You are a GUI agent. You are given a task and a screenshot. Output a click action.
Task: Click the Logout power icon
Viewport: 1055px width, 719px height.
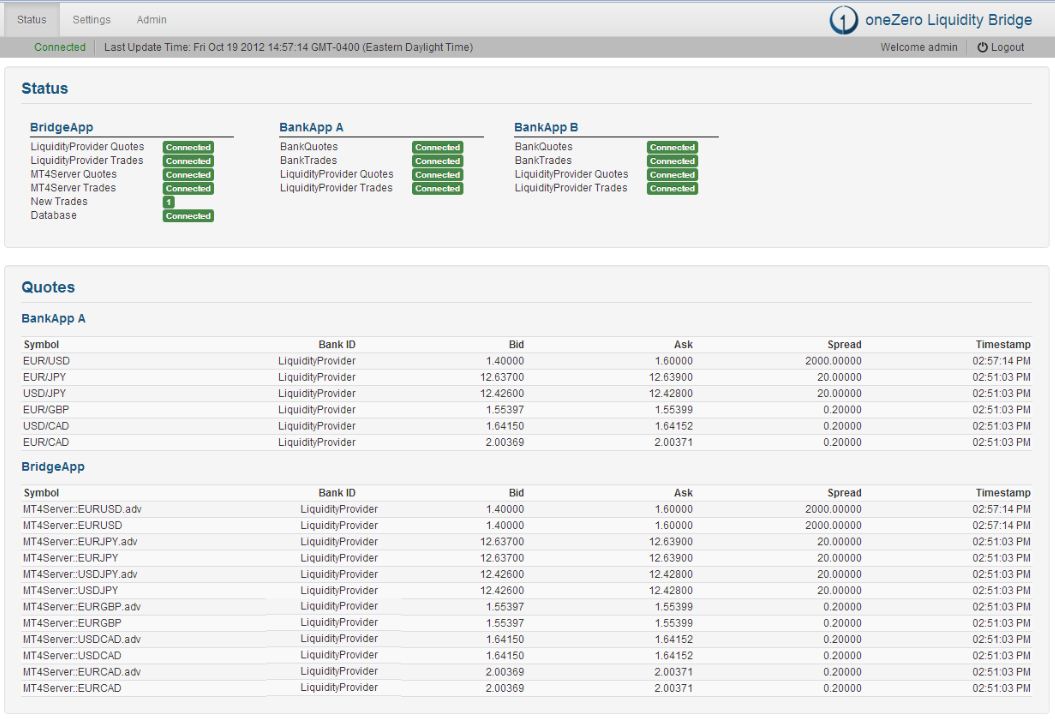point(982,48)
